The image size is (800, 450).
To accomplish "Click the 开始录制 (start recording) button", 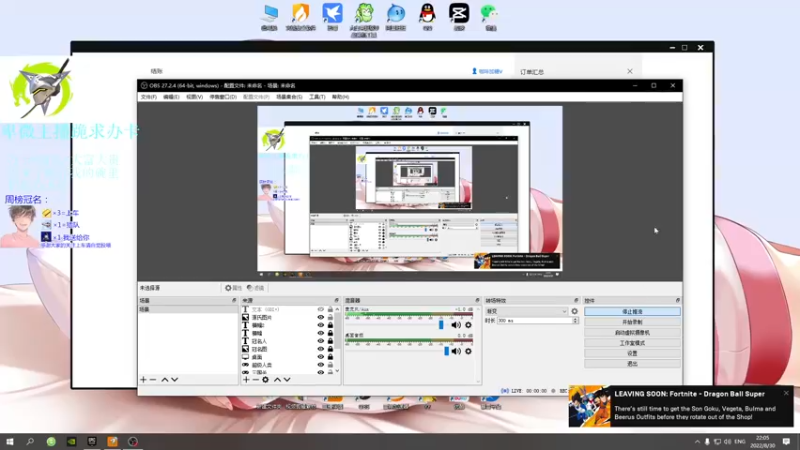I will [x=632, y=322].
